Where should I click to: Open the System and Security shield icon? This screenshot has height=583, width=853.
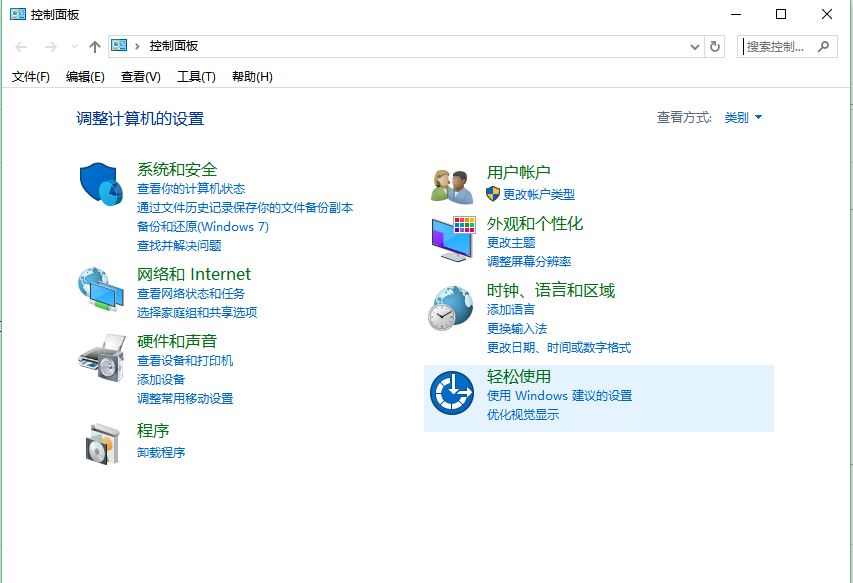(x=101, y=184)
